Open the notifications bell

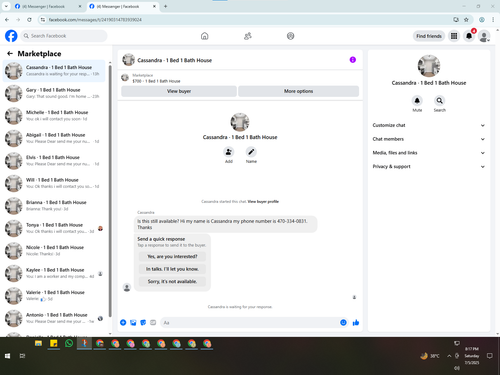(x=469, y=36)
